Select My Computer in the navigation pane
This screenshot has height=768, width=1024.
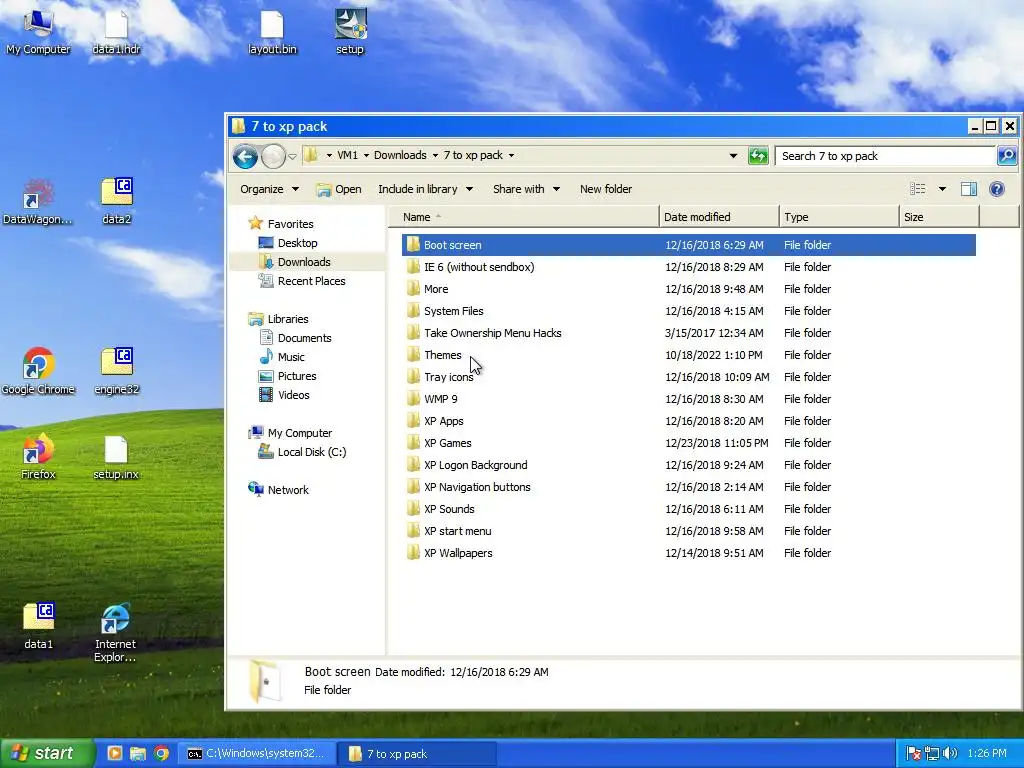(290, 432)
